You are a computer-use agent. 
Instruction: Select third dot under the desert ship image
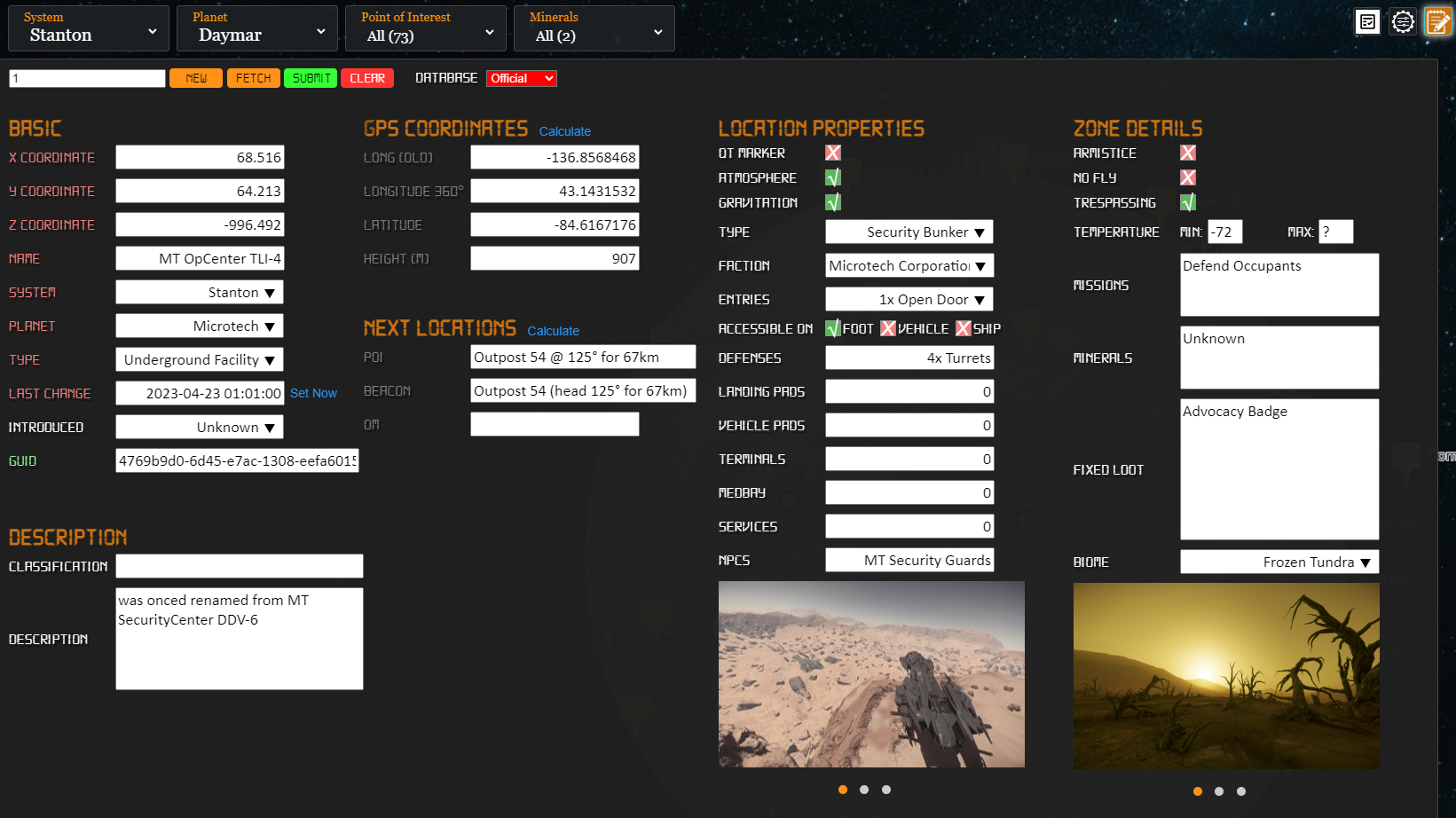point(886,790)
